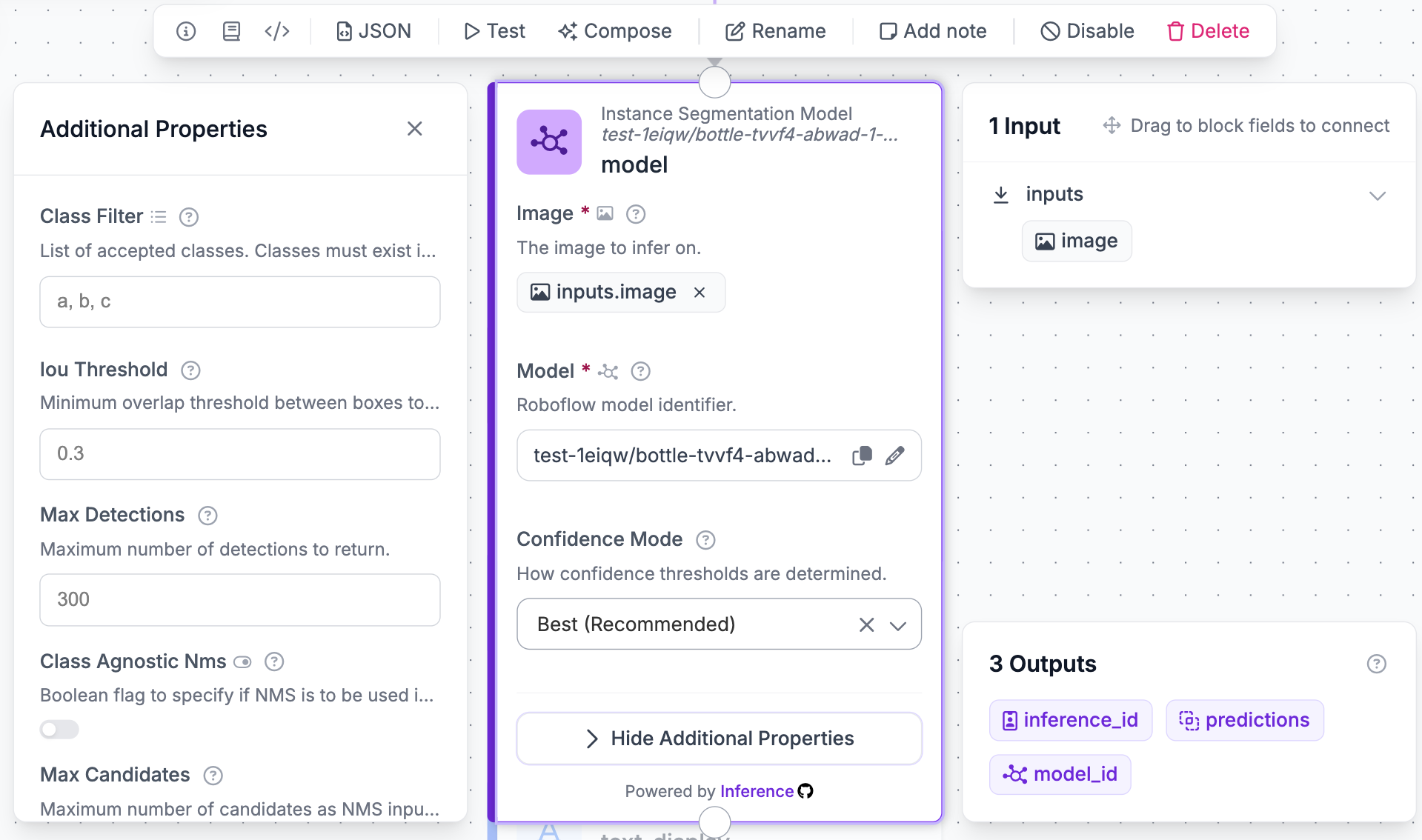Copy the model identifier to clipboard
Image resolution: width=1422 pixels, height=840 pixels.
862,456
